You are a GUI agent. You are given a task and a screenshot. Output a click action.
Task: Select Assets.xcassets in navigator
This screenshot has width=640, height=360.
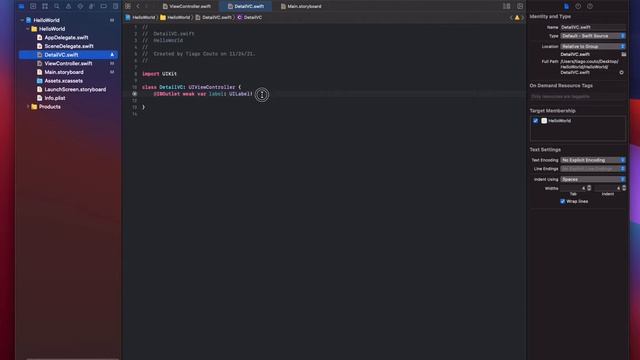64,81
